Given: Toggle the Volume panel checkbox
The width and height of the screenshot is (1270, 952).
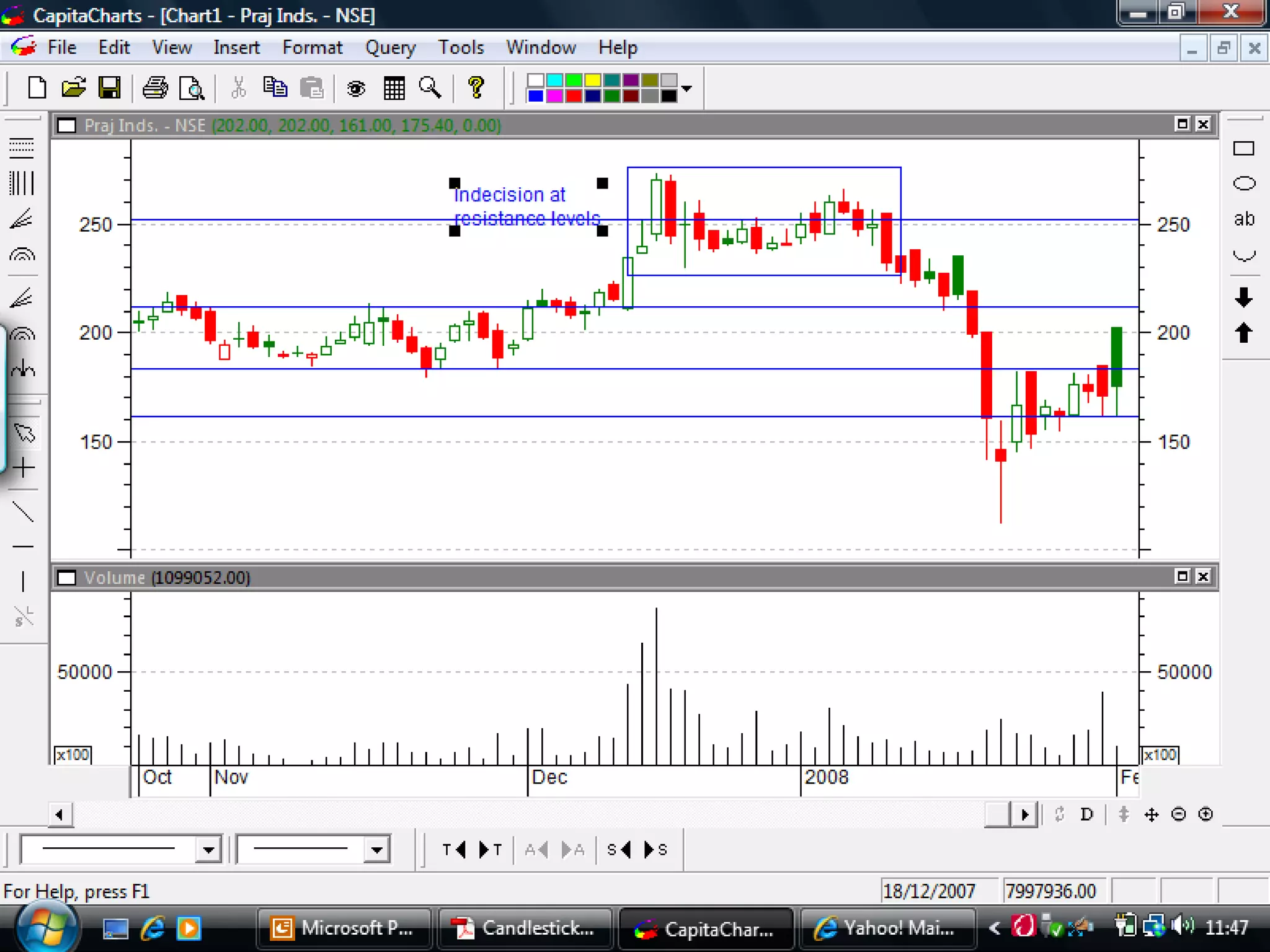Looking at the screenshot, I should pyautogui.click(x=66, y=578).
